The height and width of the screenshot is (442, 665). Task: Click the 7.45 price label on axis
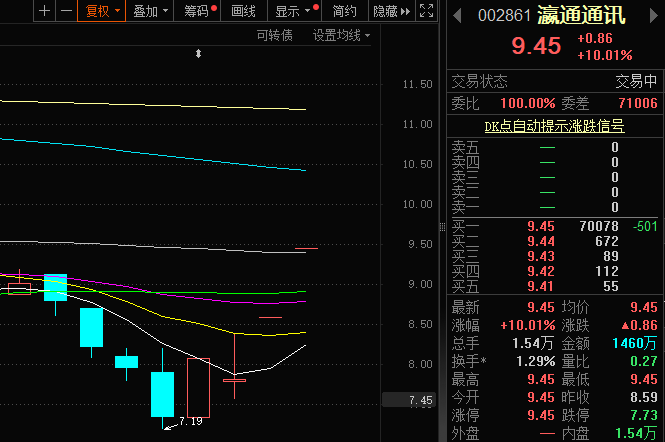pyautogui.click(x=421, y=401)
